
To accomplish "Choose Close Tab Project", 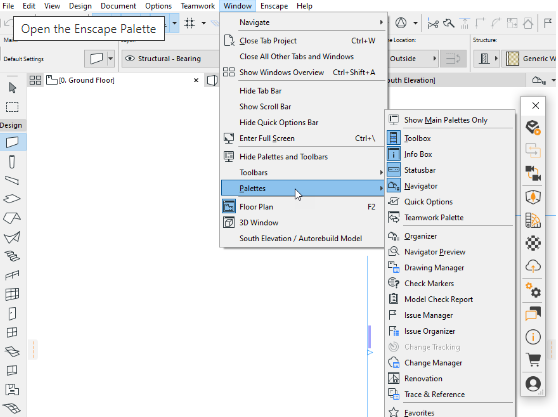I will pos(302,41).
